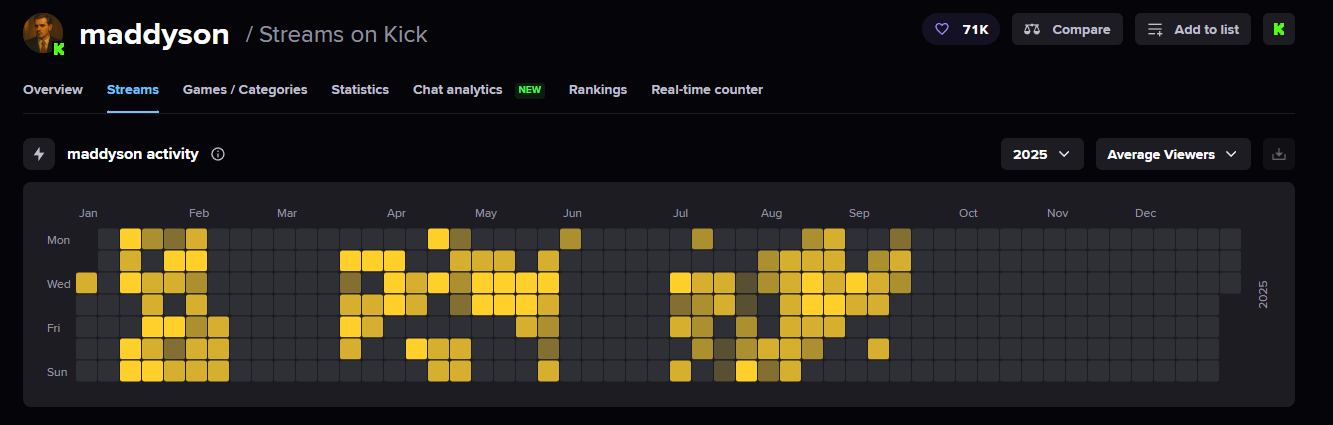This screenshot has width=1333, height=425.
Task: Open the 2025 year dropdown
Action: [1042, 154]
